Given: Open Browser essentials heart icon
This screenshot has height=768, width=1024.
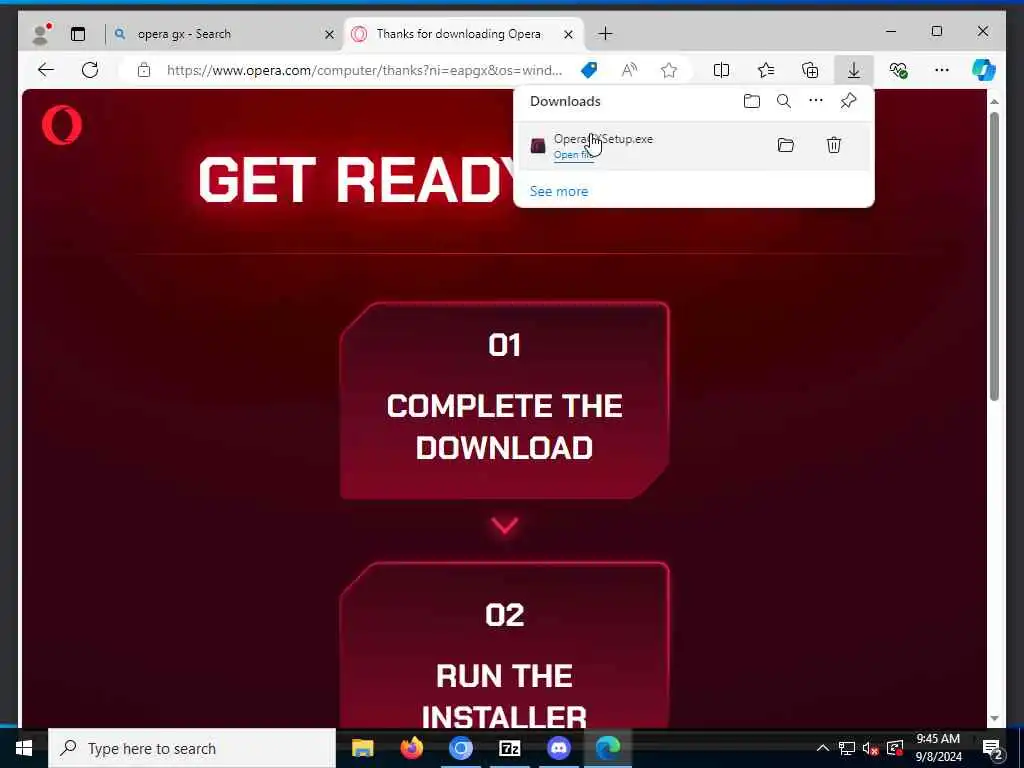Looking at the screenshot, I should 899,70.
